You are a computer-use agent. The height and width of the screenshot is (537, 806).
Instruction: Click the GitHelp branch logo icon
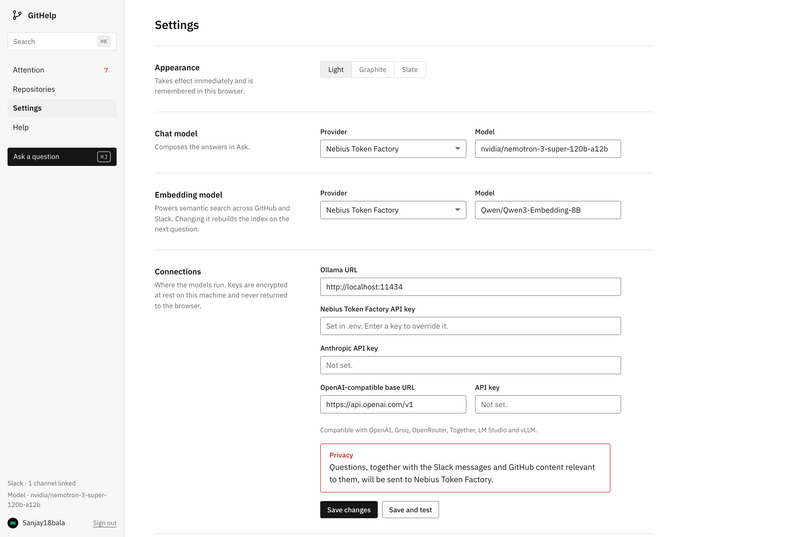pos(17,15)
